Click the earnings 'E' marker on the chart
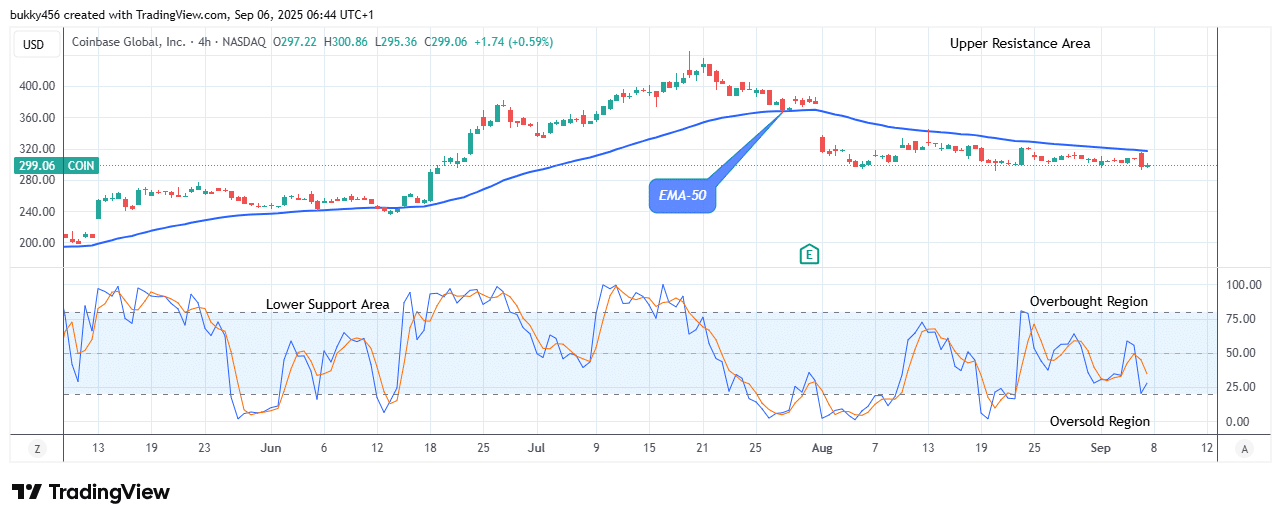1281x522 pixels. click(x=809, y=255)
